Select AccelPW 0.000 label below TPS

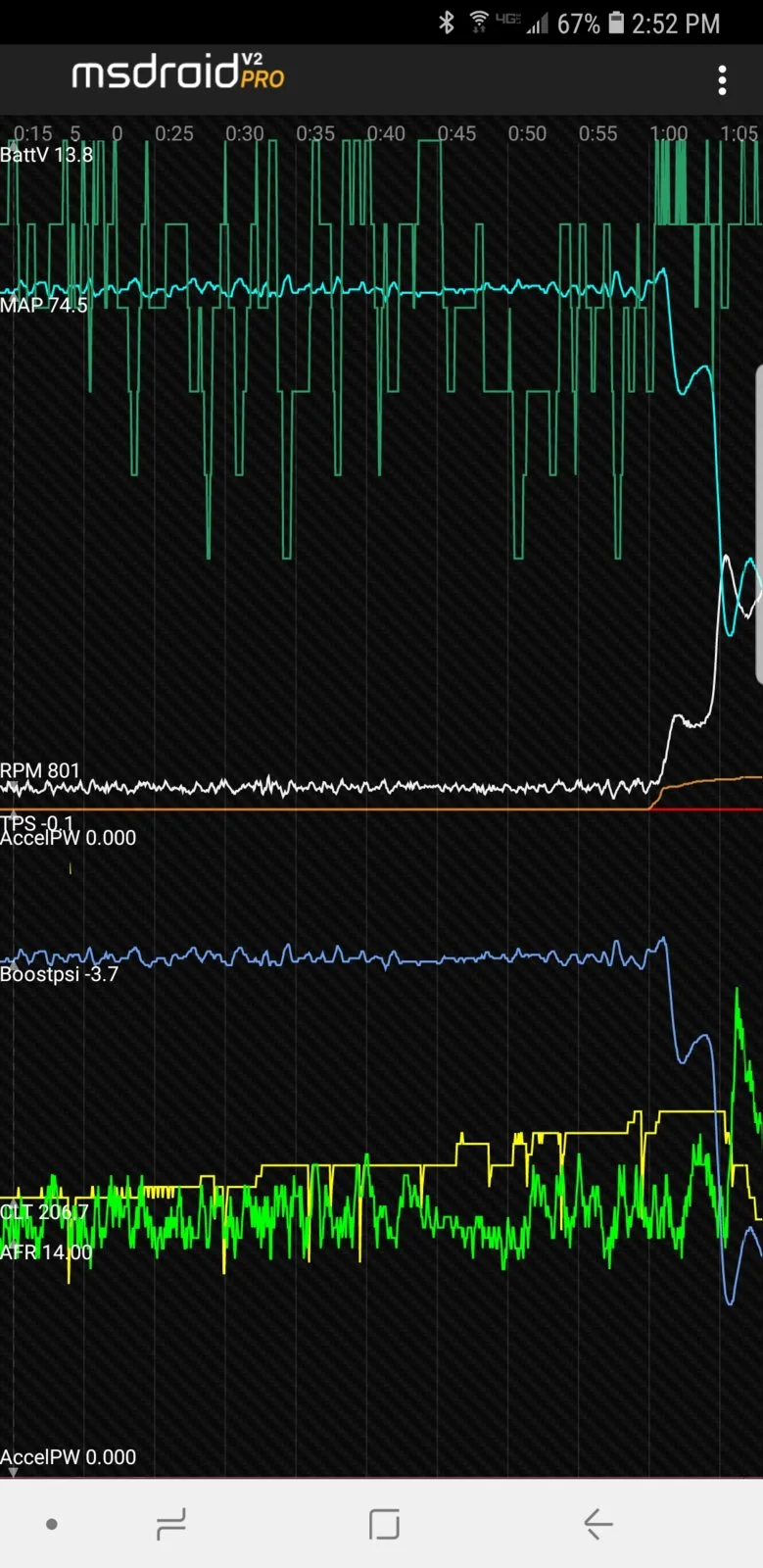[x=68, y=838]
